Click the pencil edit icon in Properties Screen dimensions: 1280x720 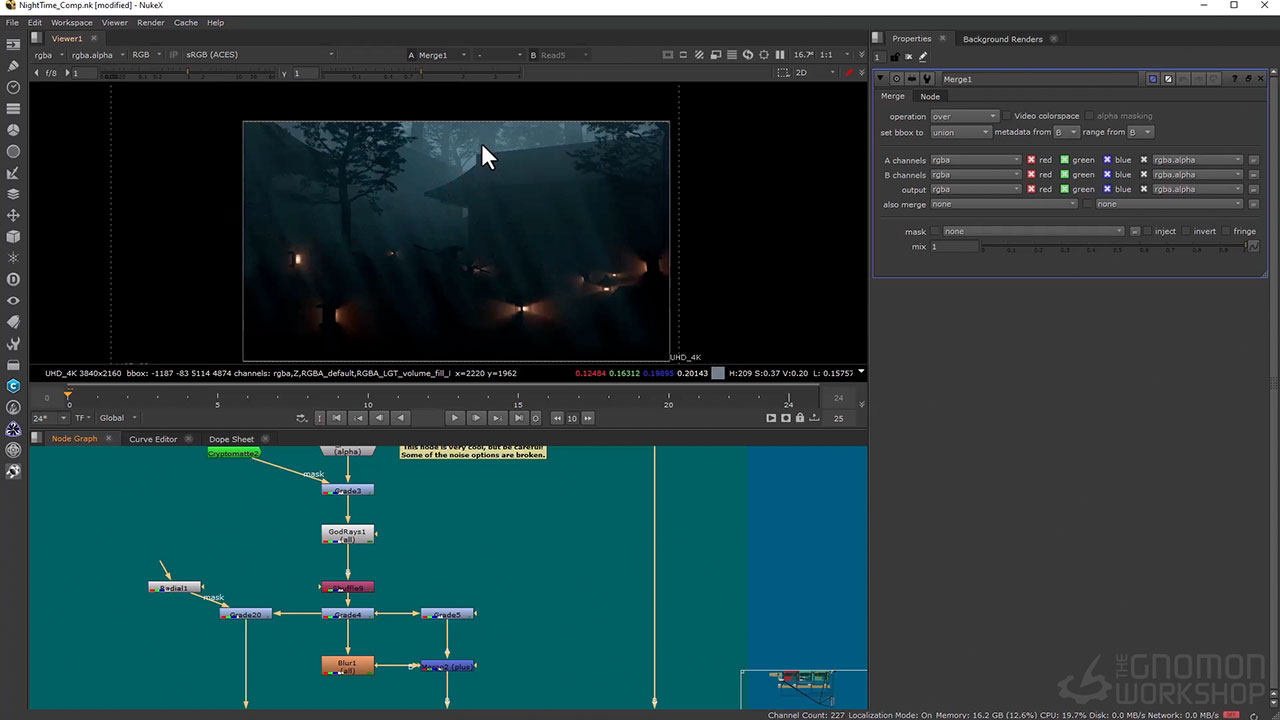point(923,57)
